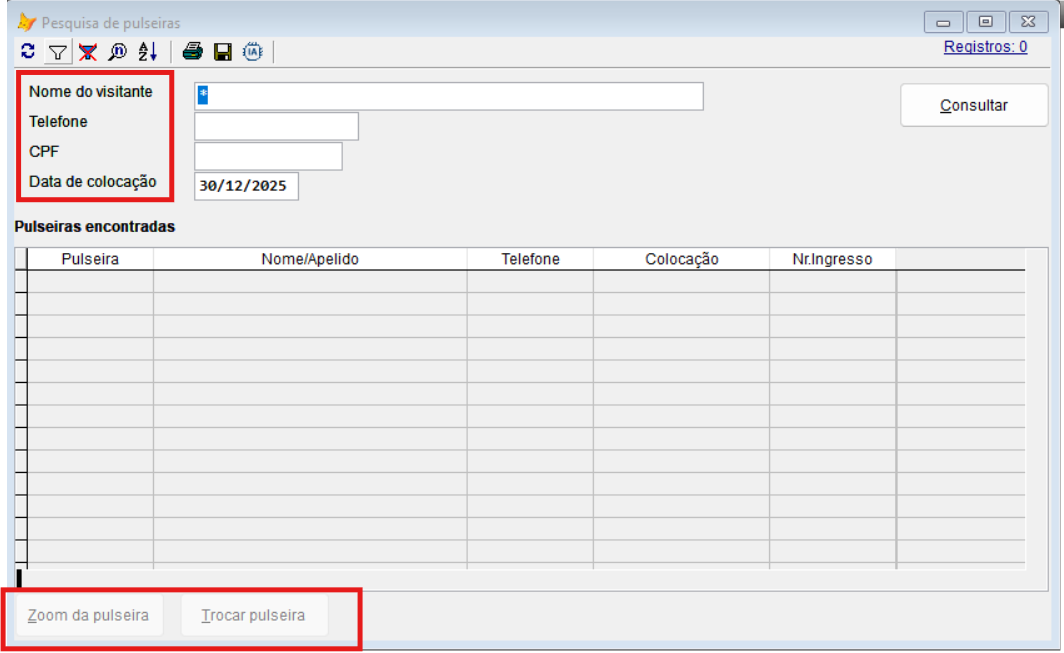Image resolution: width=1064 pixels, height=653 pixels.
Task: Click the Data de colocação date field
Action: (x=246, y=186)
